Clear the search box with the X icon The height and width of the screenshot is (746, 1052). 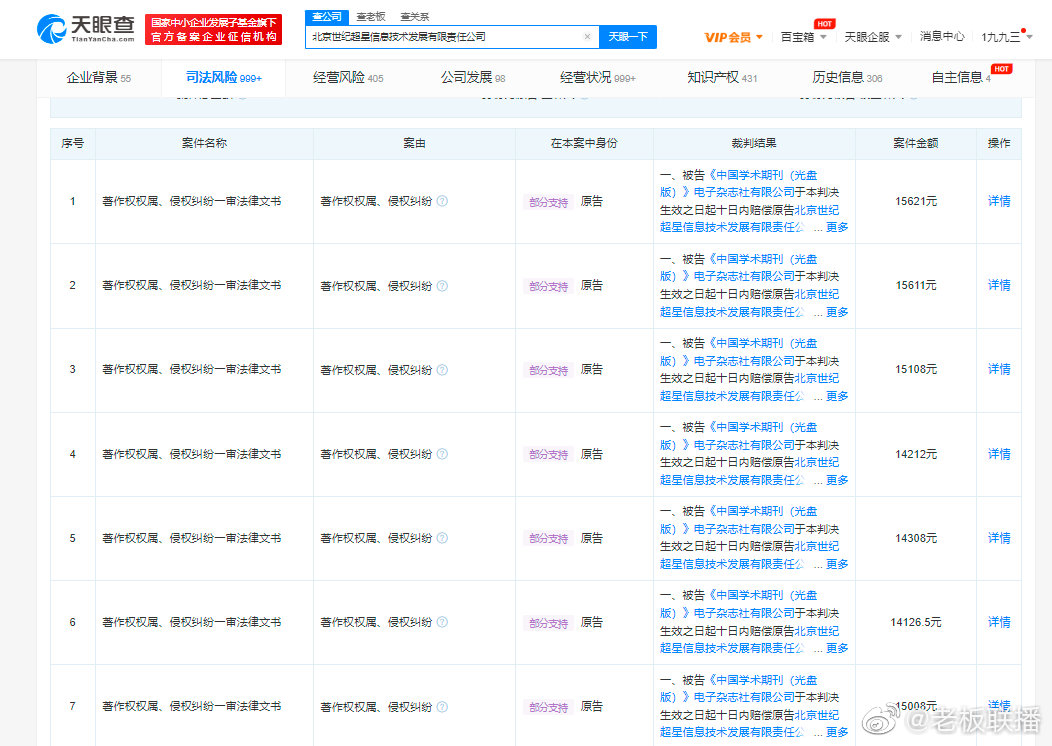[587, 37]
